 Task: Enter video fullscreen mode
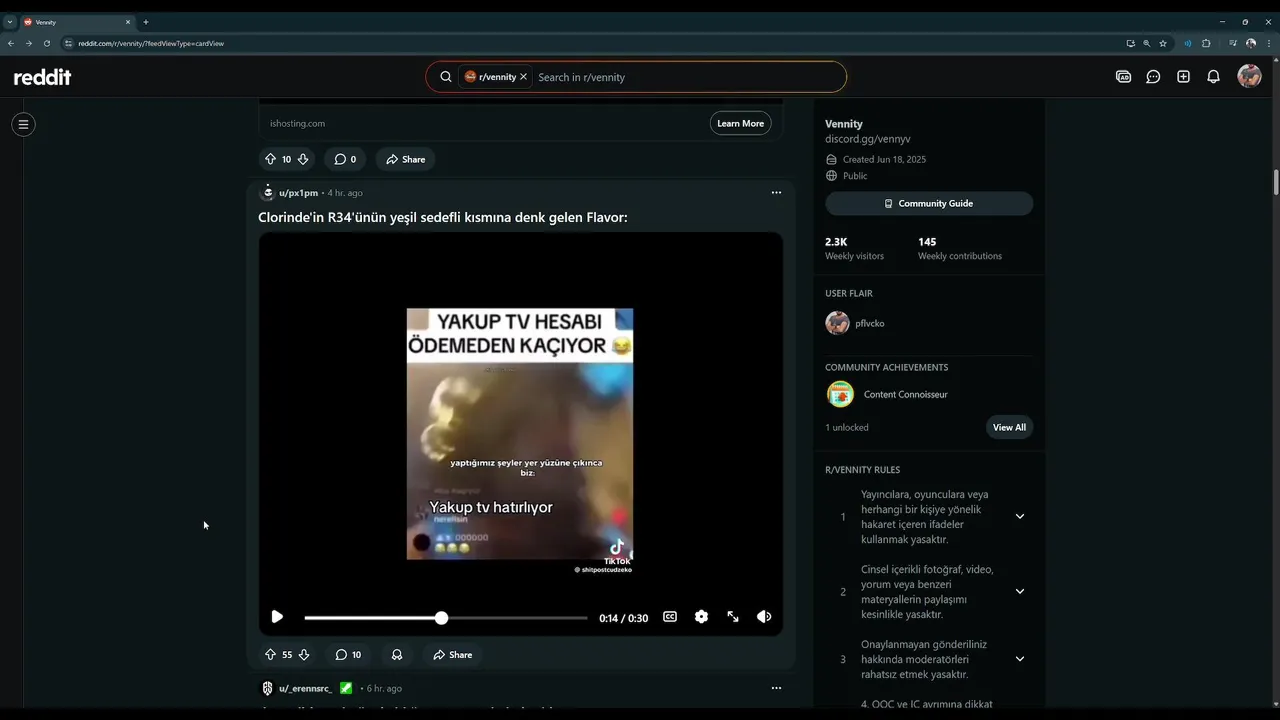tap(733, 617)
